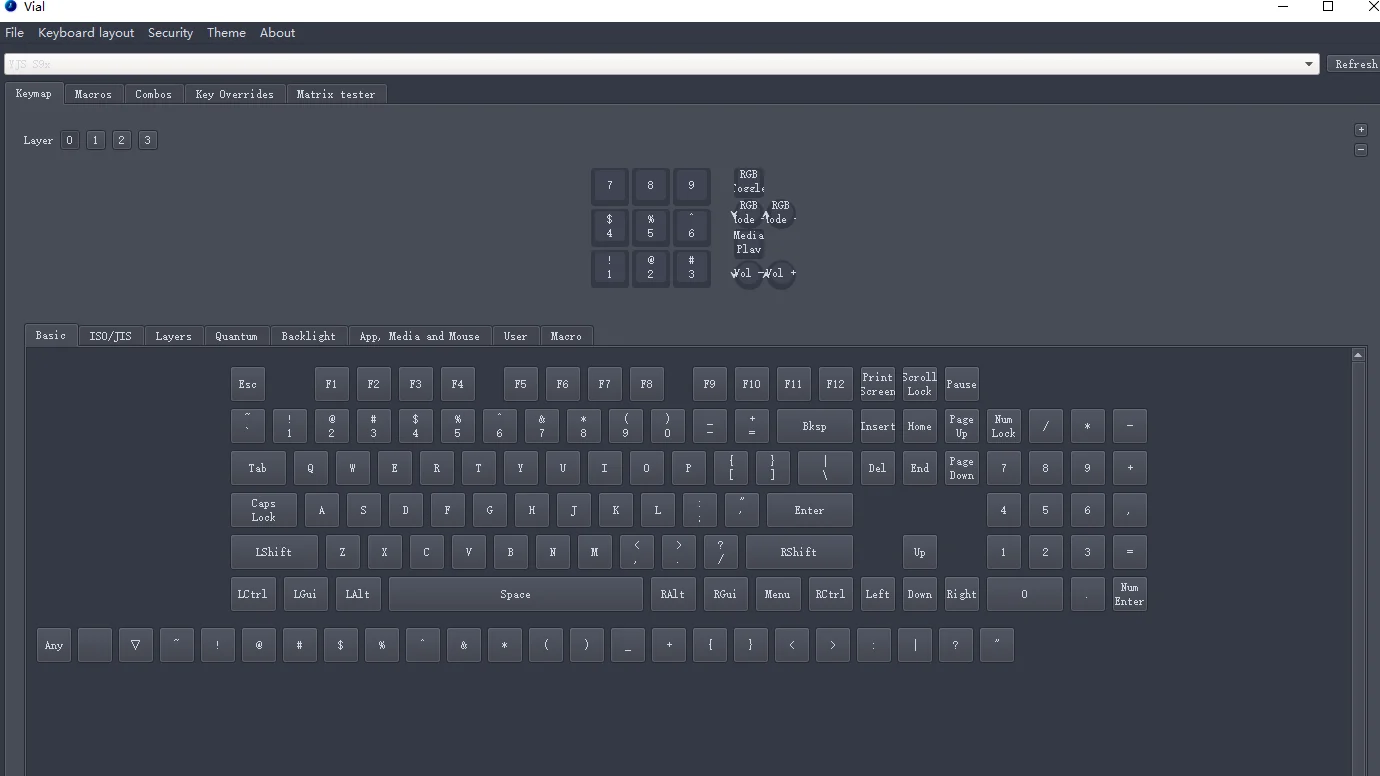Screen dimensions: 1380x776
Task: Click the Vol + encoder key
Action: pyautogui.click(x=781, y=274)
